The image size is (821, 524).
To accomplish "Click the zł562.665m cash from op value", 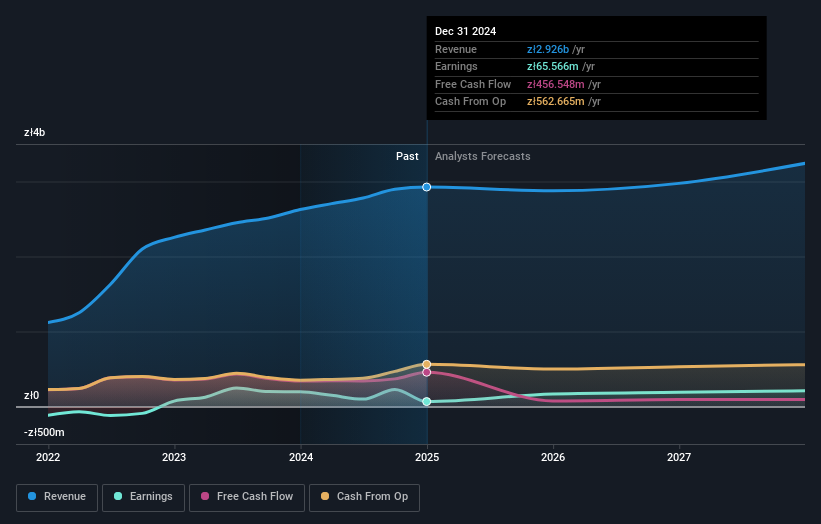I will coord(556,102).
